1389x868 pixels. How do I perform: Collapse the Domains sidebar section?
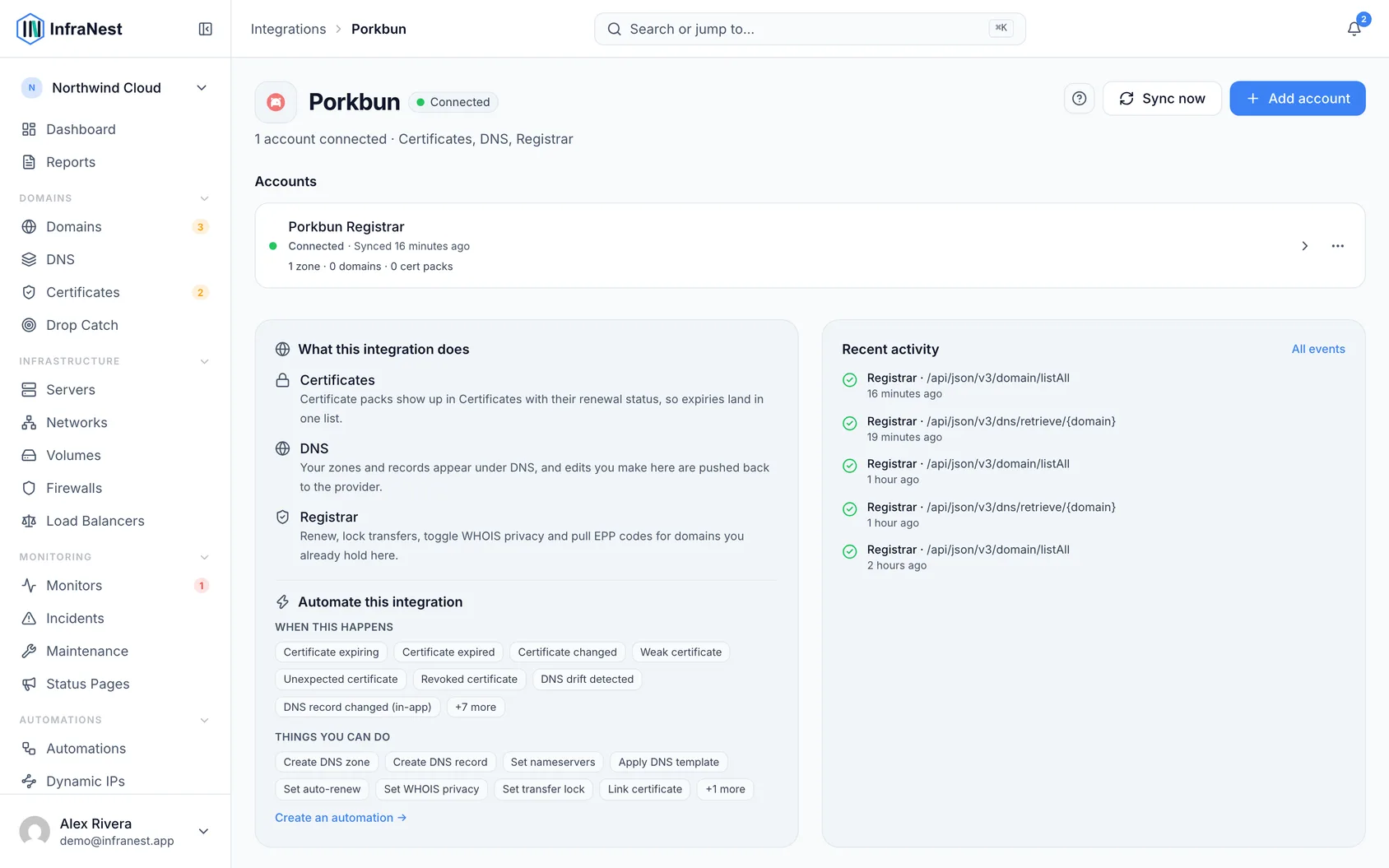click(204, 198)
